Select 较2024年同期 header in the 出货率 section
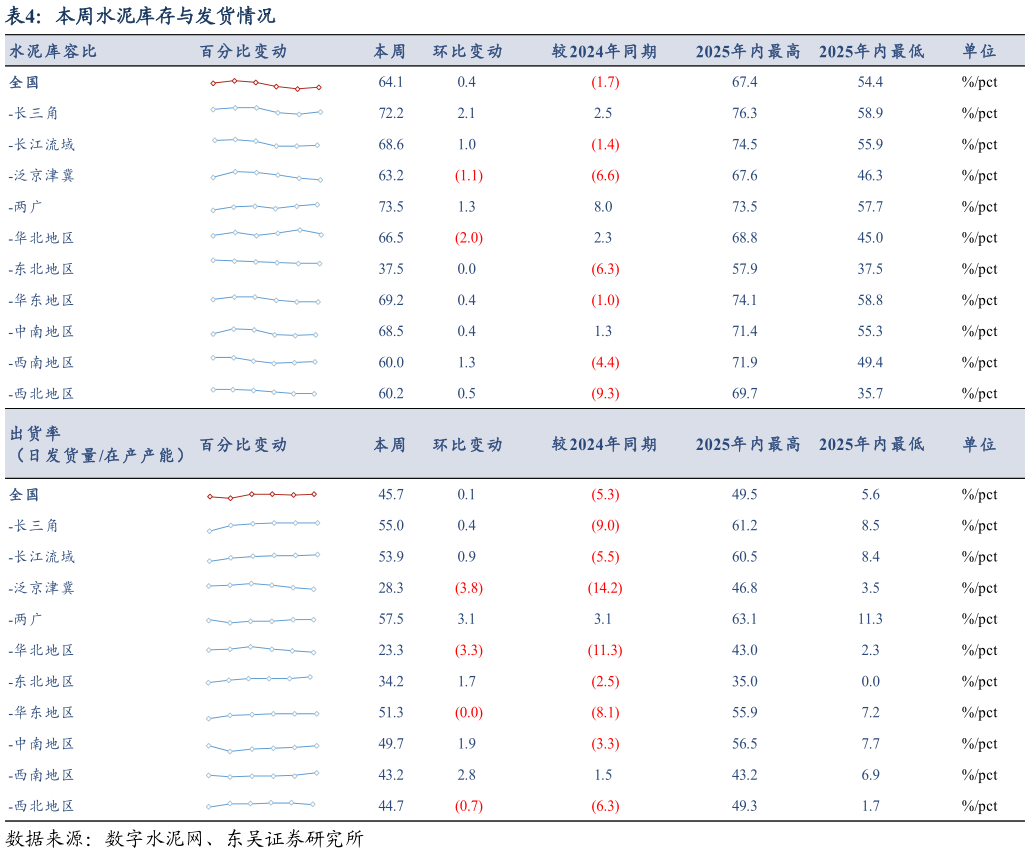The width and height of the screenshot is (1030, 853). 604,444
